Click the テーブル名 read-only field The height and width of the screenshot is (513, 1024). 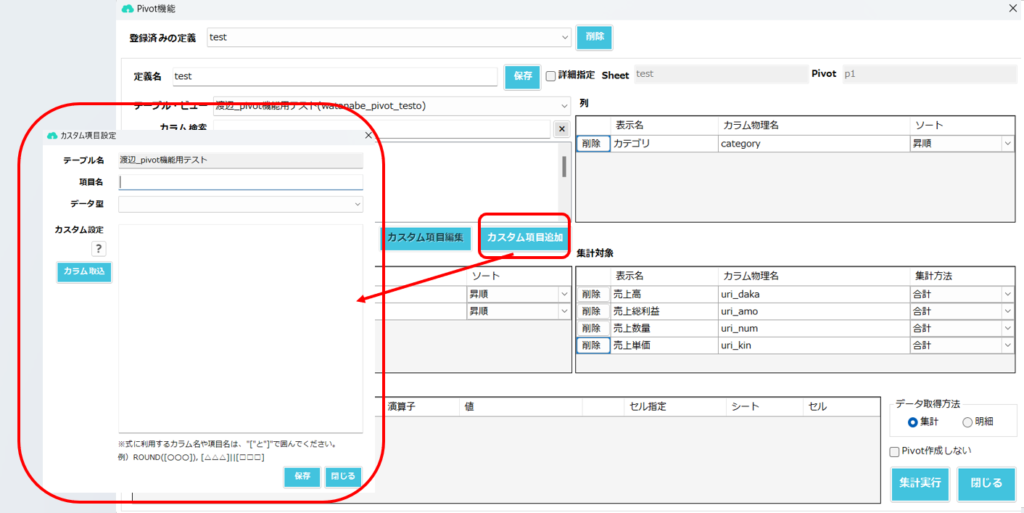(240, 160)
